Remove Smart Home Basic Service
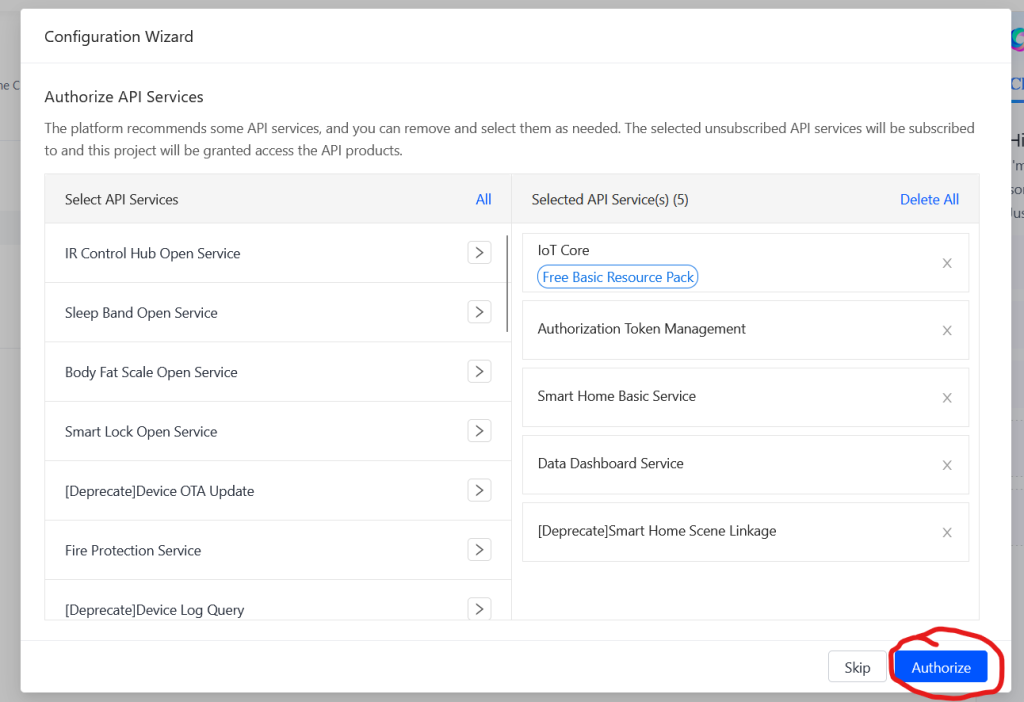The width and height of the screenshot is (1024, 702). (x=947, y=398)
